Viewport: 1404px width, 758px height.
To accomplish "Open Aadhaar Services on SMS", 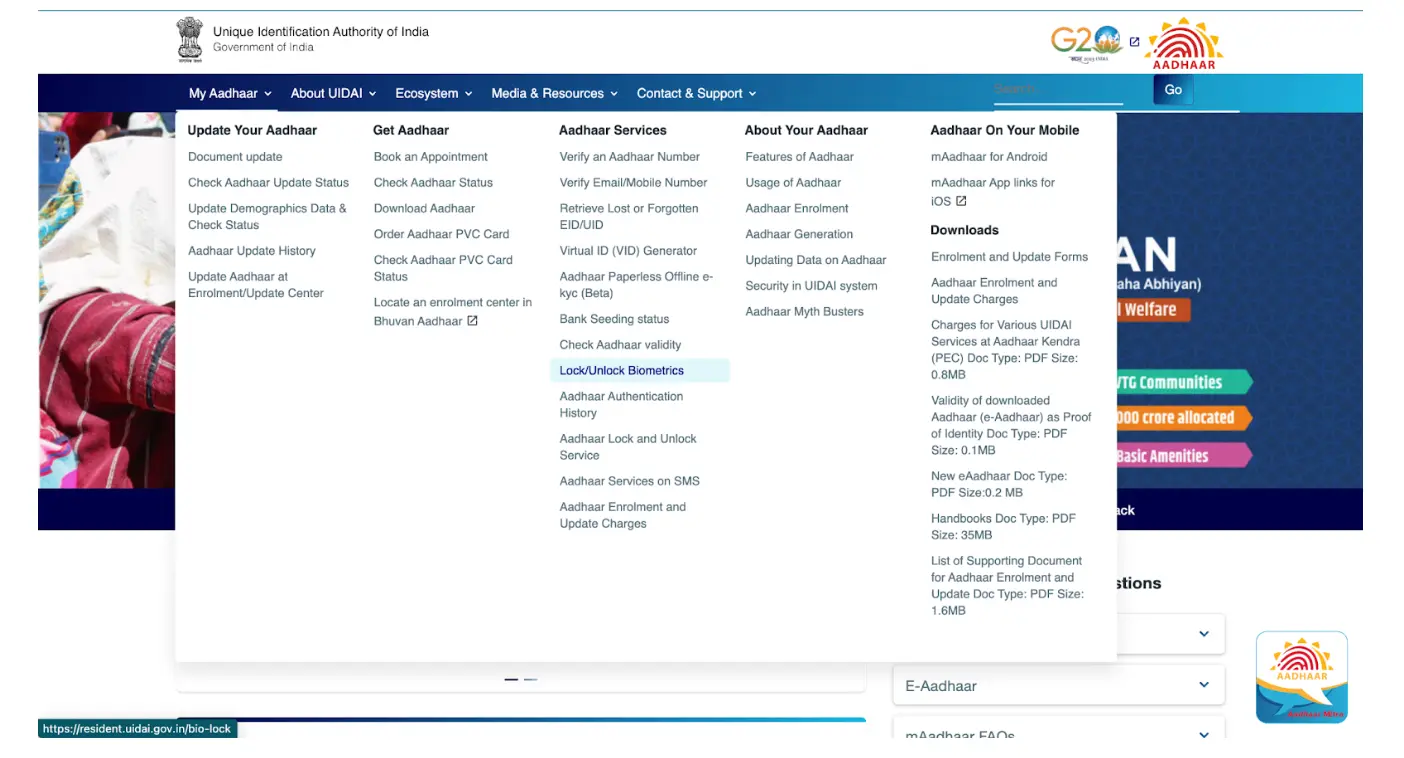I will (x=629, y=481).
